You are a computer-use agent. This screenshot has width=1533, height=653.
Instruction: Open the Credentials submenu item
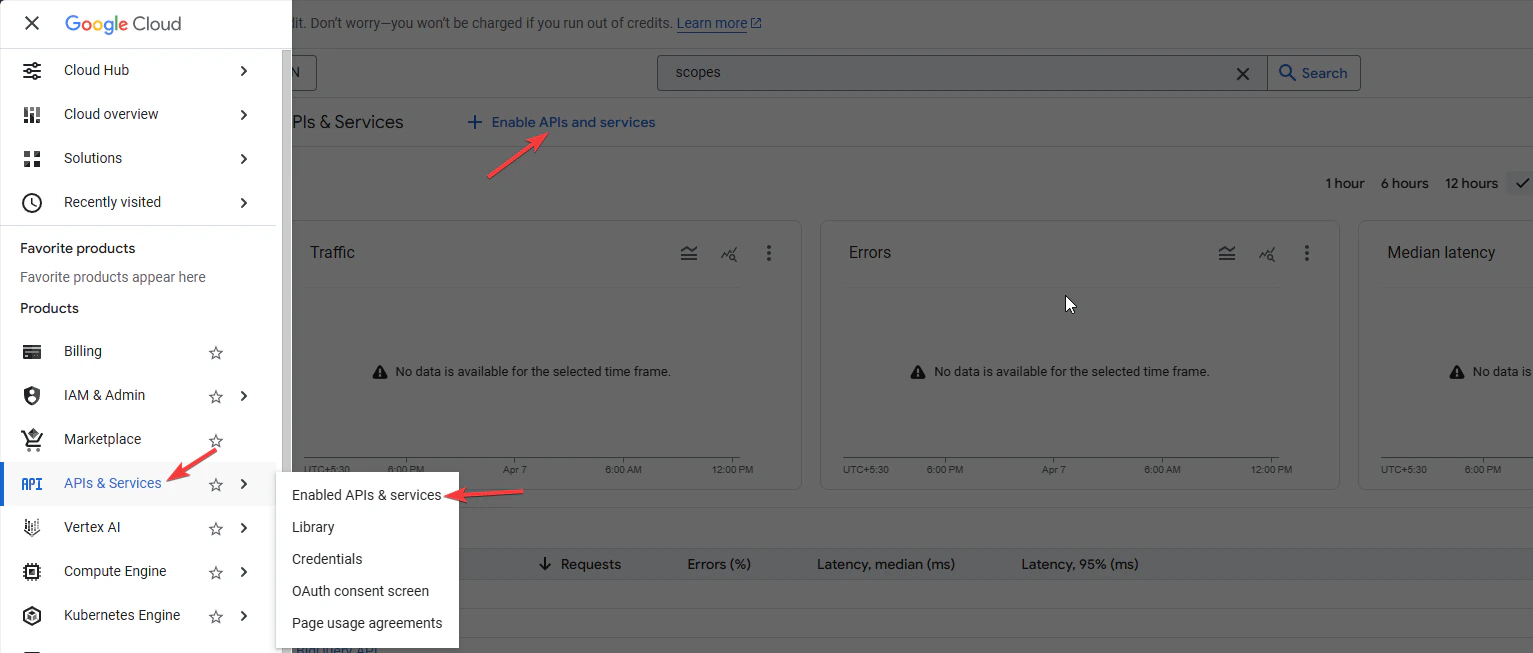[x=367, y=559]
